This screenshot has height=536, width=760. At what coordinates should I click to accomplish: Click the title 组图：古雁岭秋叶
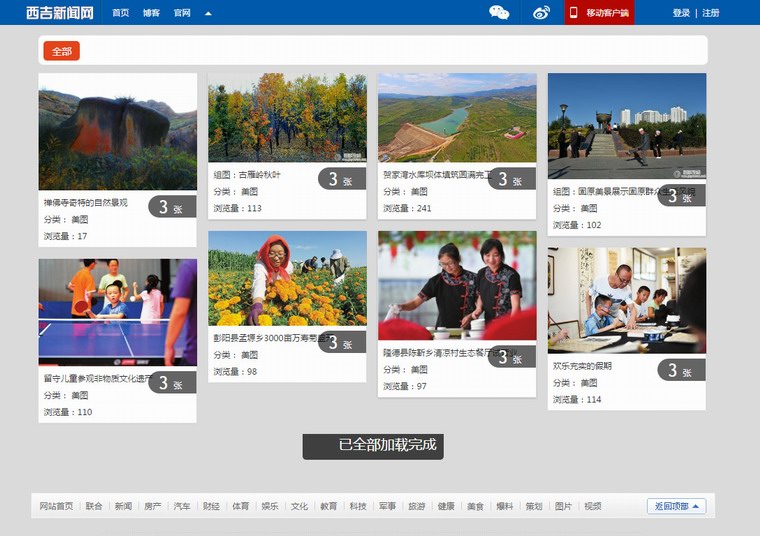247,174
